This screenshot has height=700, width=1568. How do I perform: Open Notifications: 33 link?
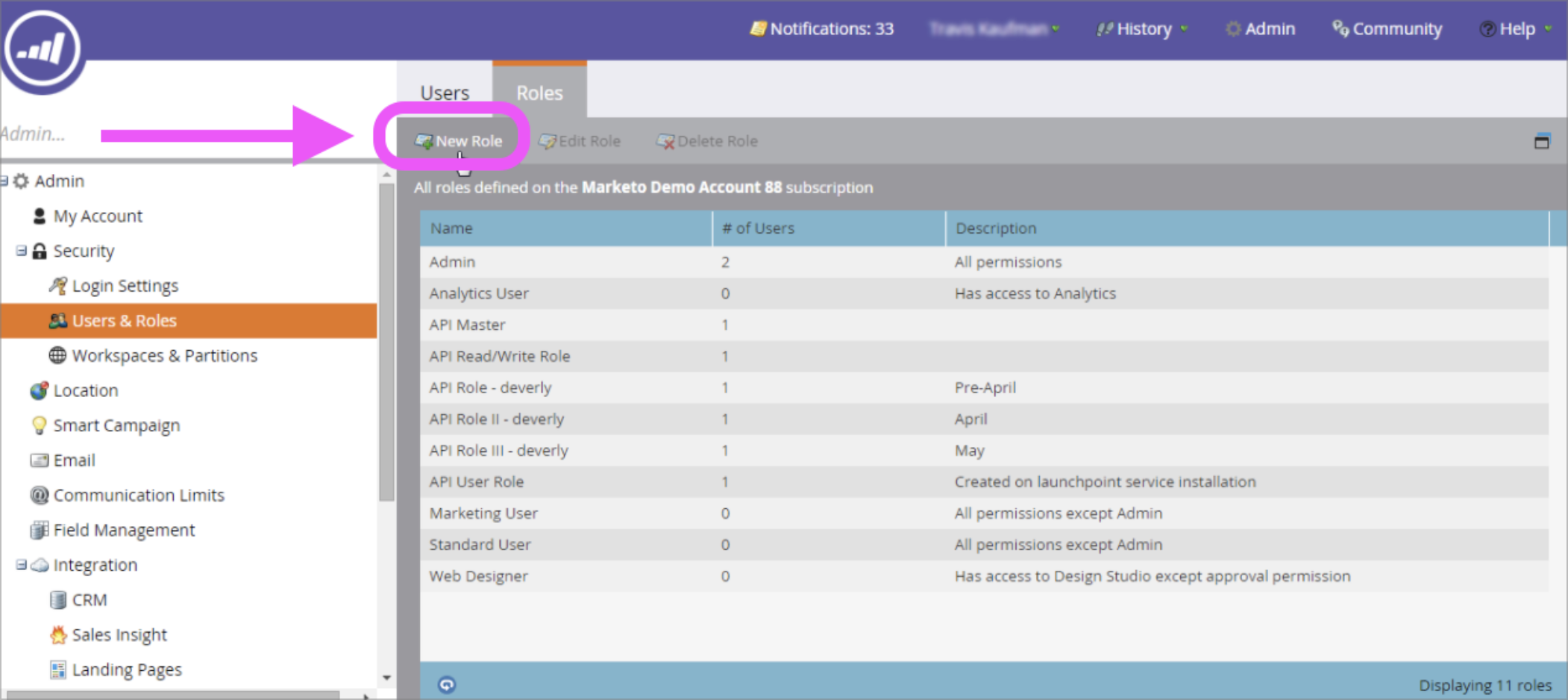point(822,29)
